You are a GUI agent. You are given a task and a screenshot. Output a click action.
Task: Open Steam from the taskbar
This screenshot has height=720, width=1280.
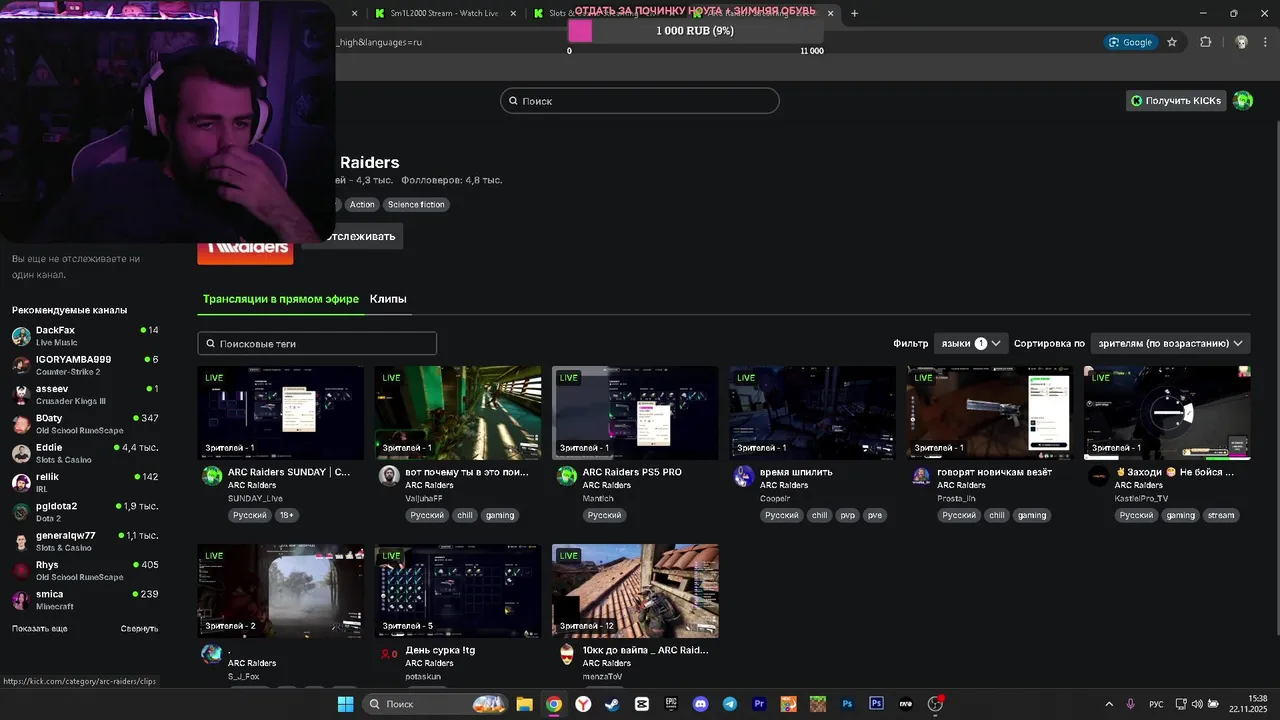[612, 704]
